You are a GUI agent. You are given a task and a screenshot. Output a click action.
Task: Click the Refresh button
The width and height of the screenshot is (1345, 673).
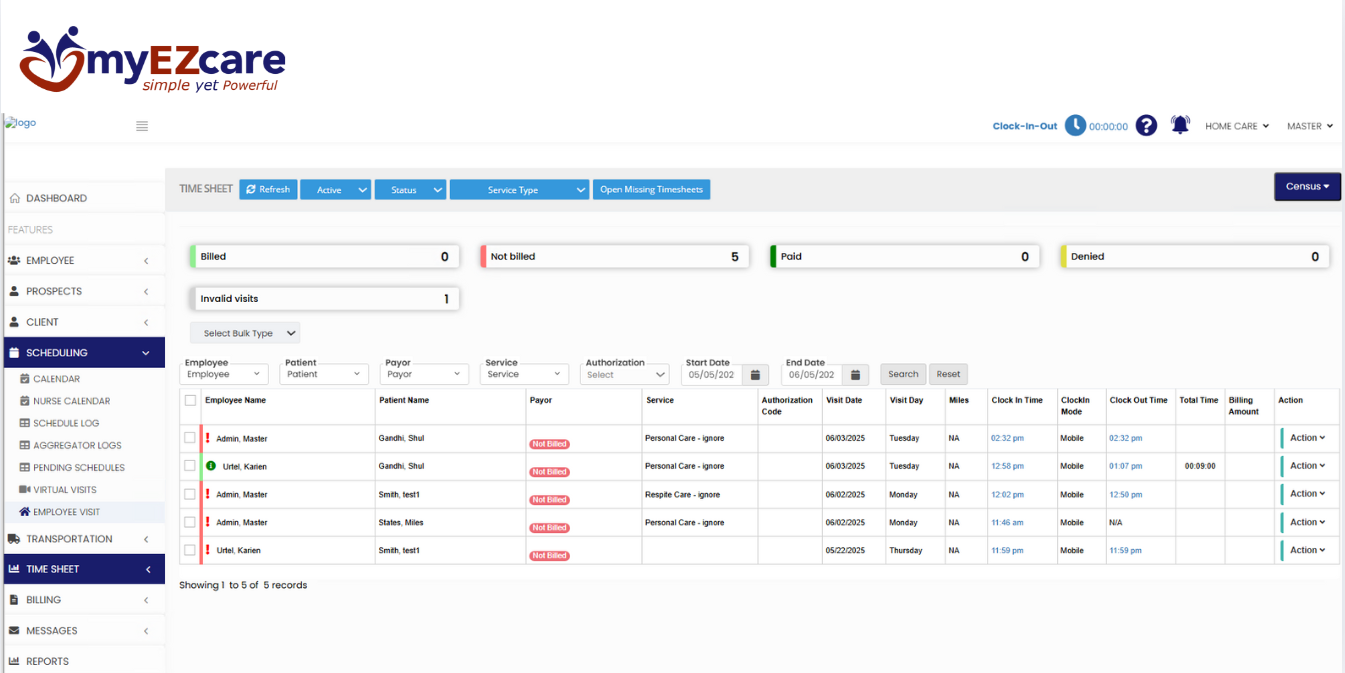(268, 190)
